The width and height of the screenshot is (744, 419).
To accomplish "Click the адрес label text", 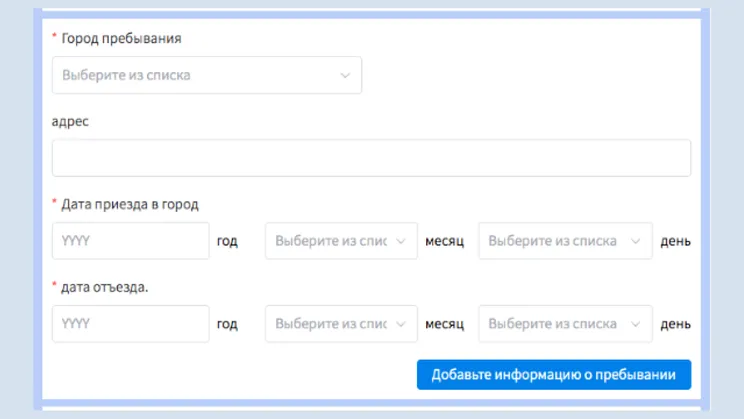I will 70,122.
